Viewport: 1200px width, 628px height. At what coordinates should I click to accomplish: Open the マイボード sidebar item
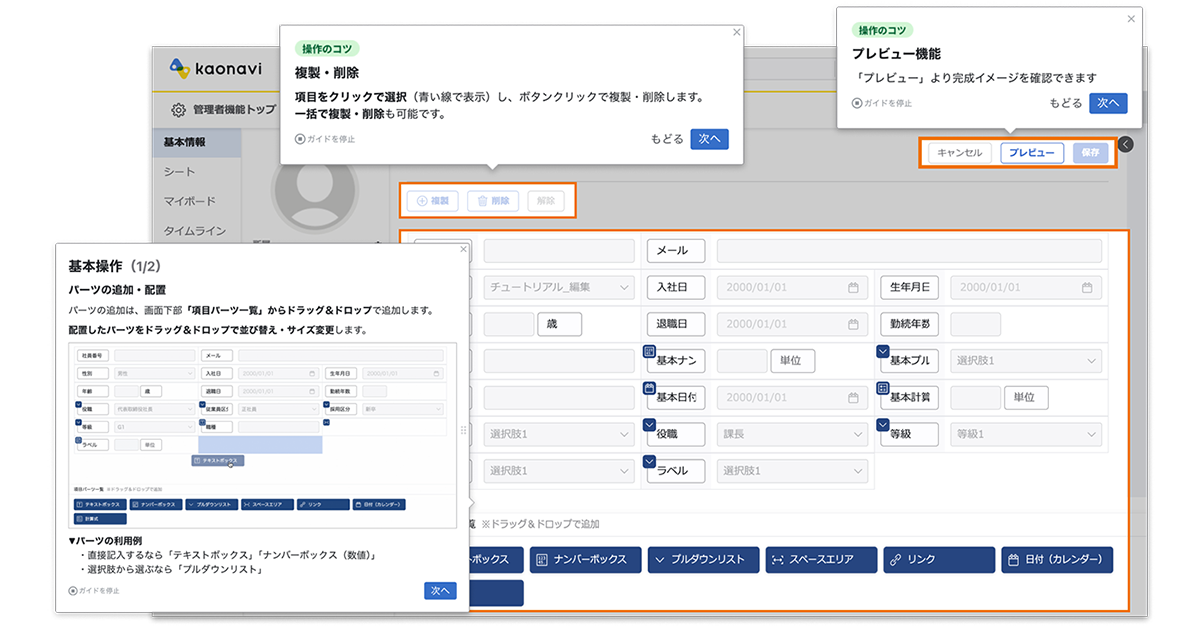tap(190, 201)
